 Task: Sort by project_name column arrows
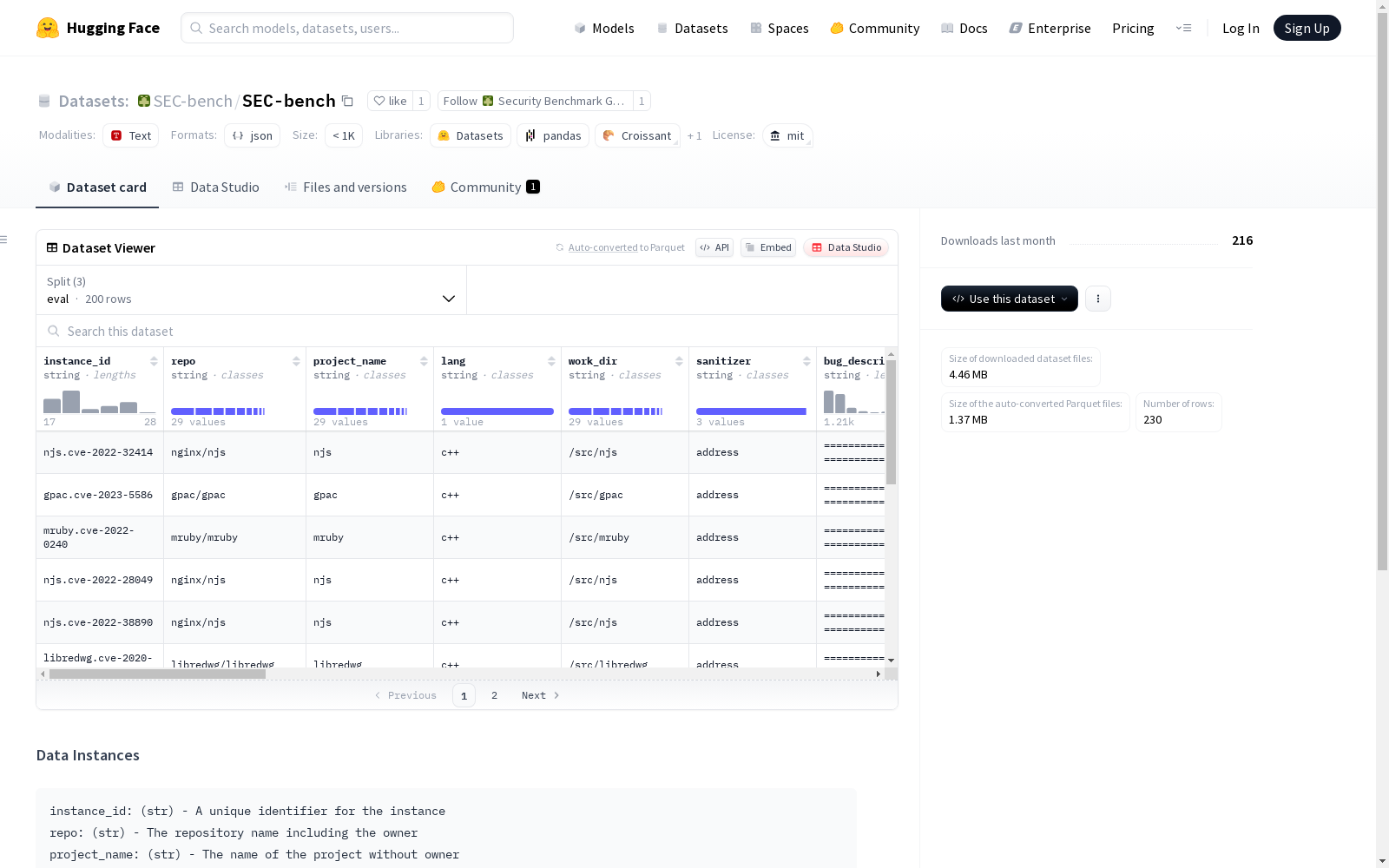[424, 361]
